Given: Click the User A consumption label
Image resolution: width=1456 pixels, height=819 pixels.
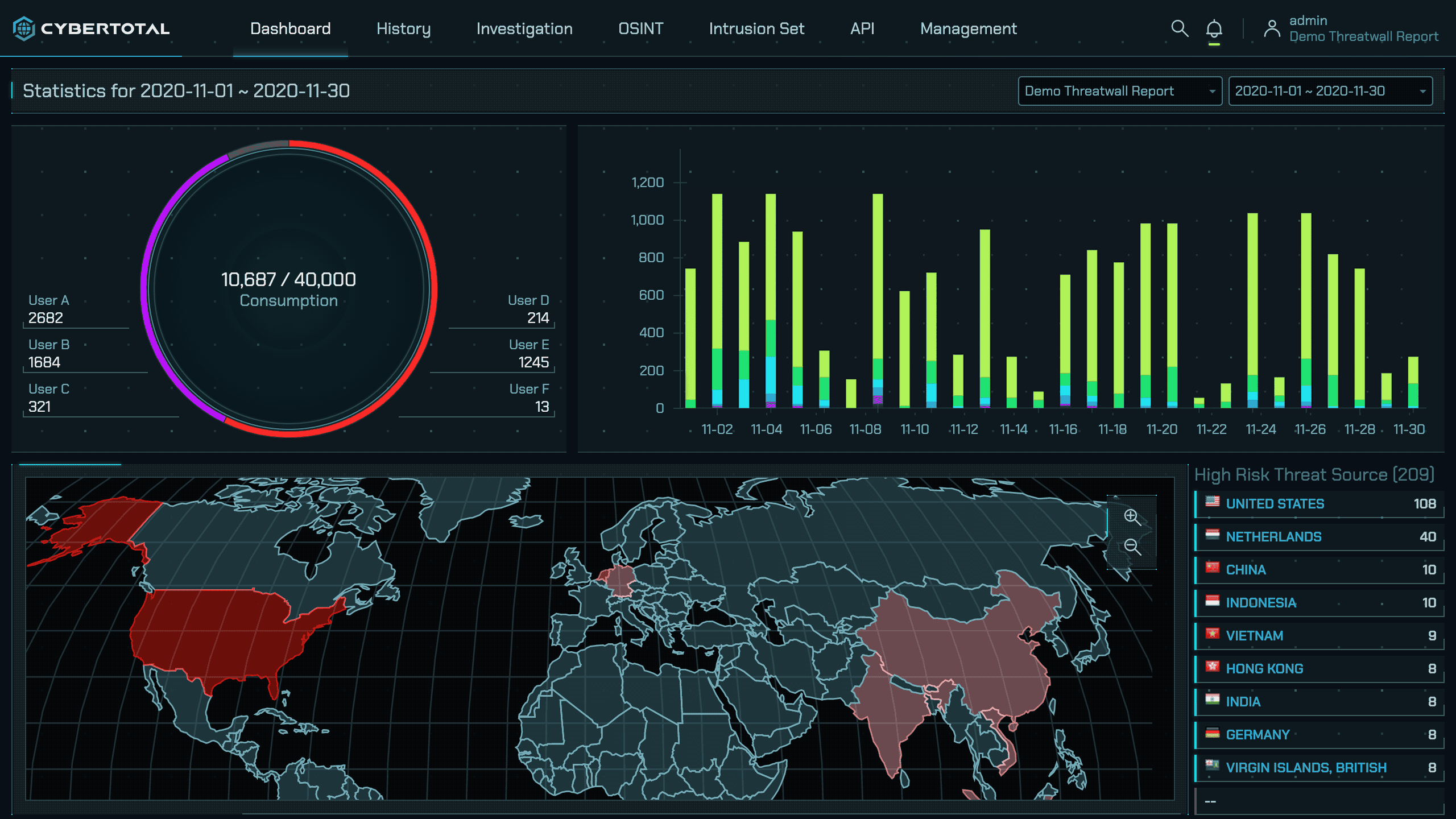Looking at the screenshot, I should 49,300.
